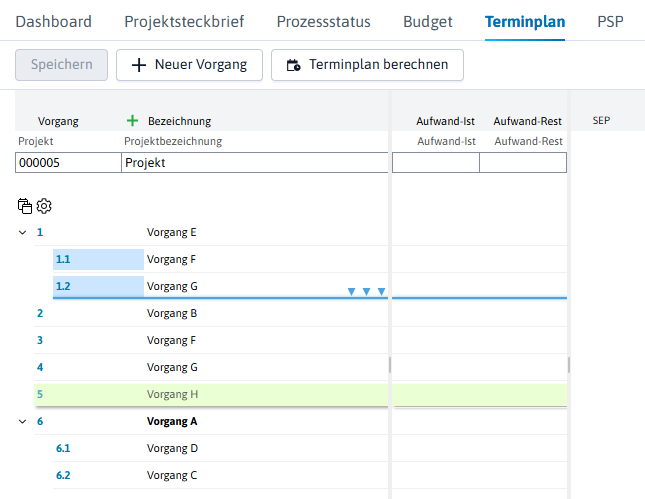This screenshot has width=645, height=499.
Task: Click the Aufwand-Rest column header
Action: 527,121
